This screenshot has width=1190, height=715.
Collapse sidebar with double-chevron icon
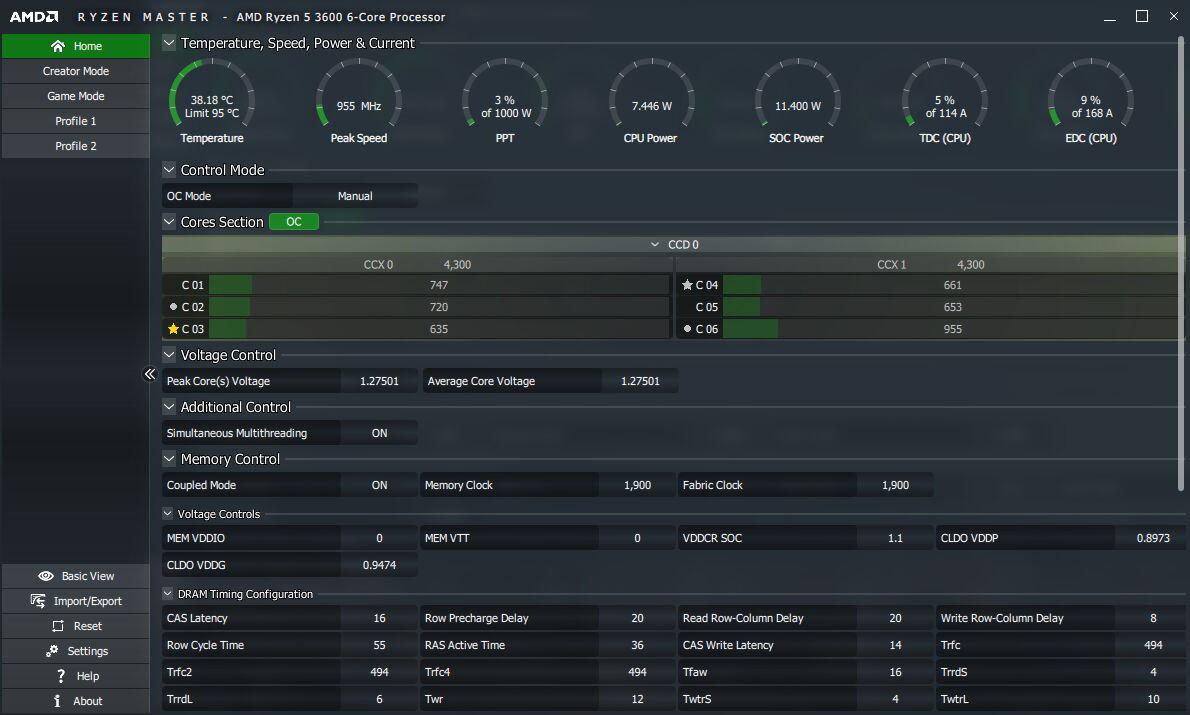click(x=150, y=373)
